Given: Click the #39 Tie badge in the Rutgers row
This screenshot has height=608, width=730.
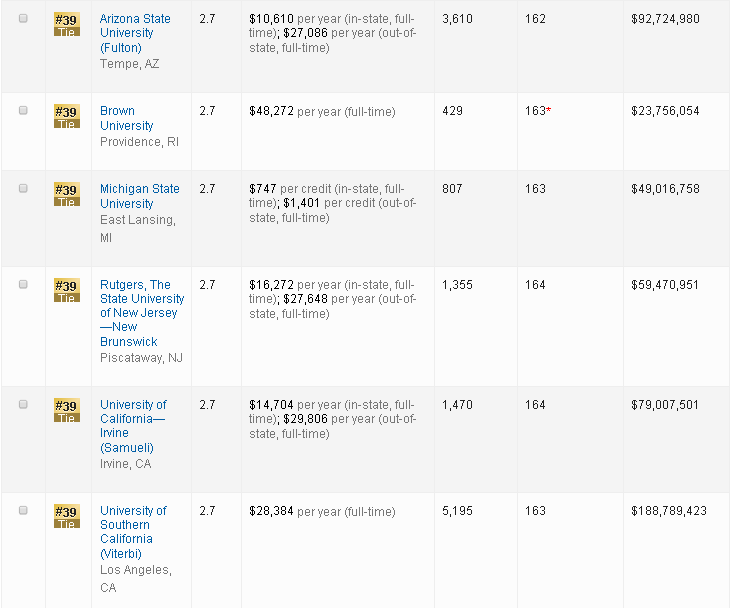Looking at the screenshot, I should (66, 291).
